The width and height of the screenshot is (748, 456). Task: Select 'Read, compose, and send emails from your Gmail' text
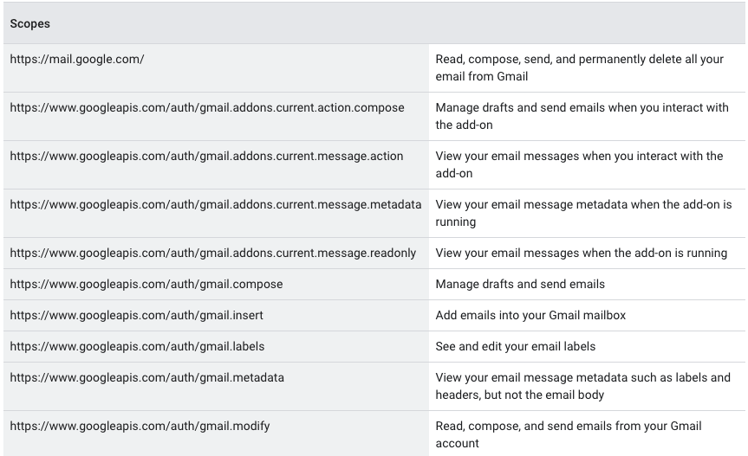click(568, 426)
